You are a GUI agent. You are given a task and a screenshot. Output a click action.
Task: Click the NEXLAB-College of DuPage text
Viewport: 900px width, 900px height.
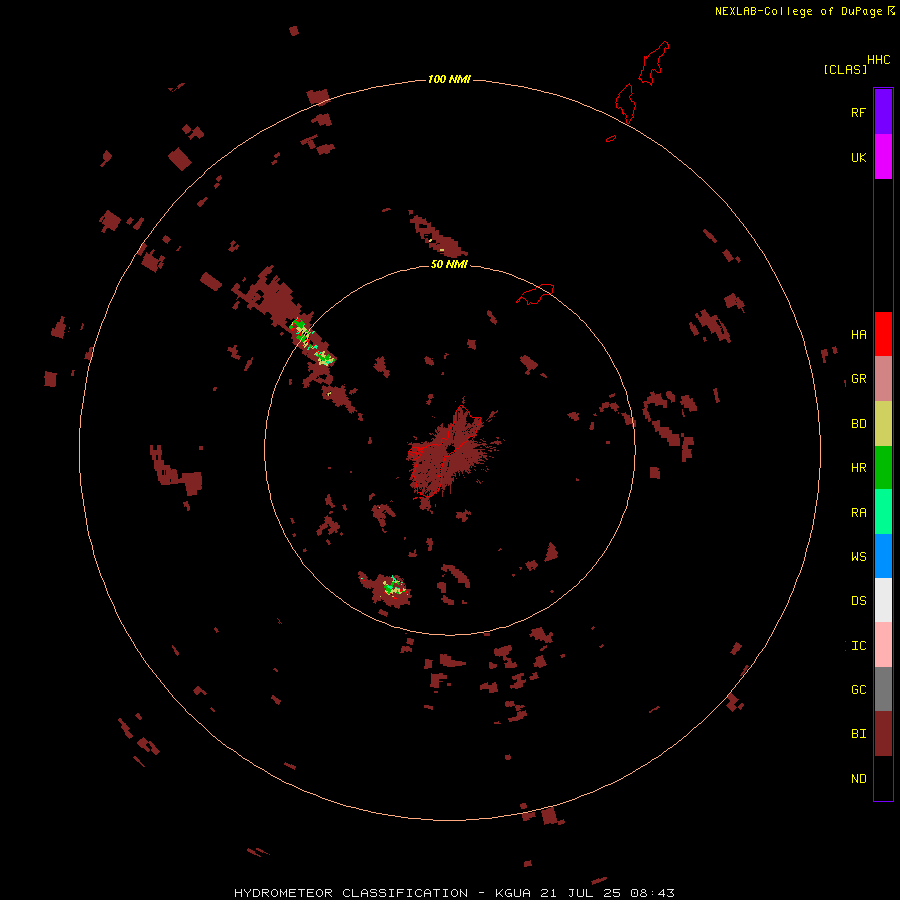click(798, 11)
